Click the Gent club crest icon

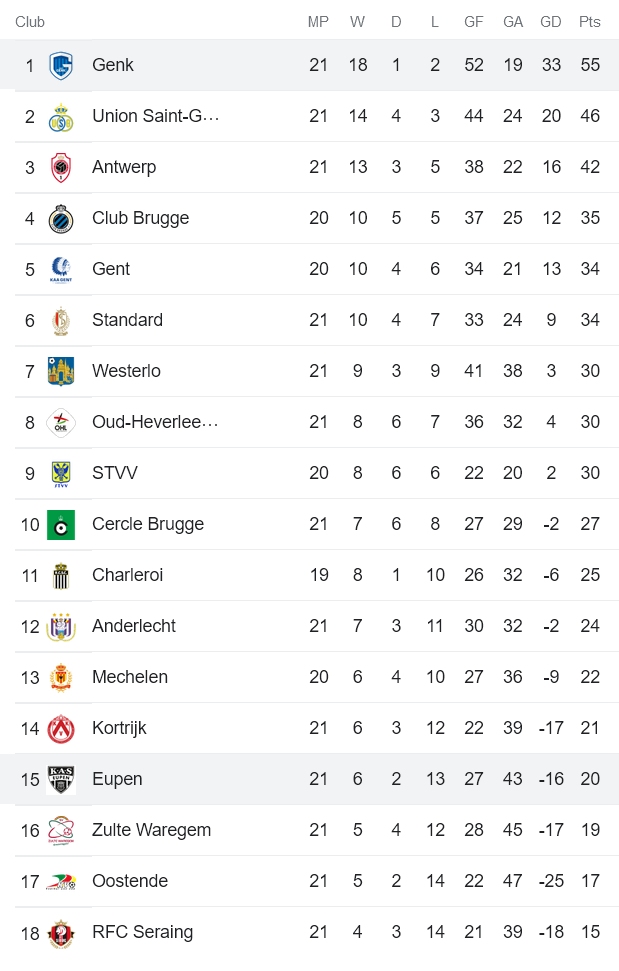point(61,270)
